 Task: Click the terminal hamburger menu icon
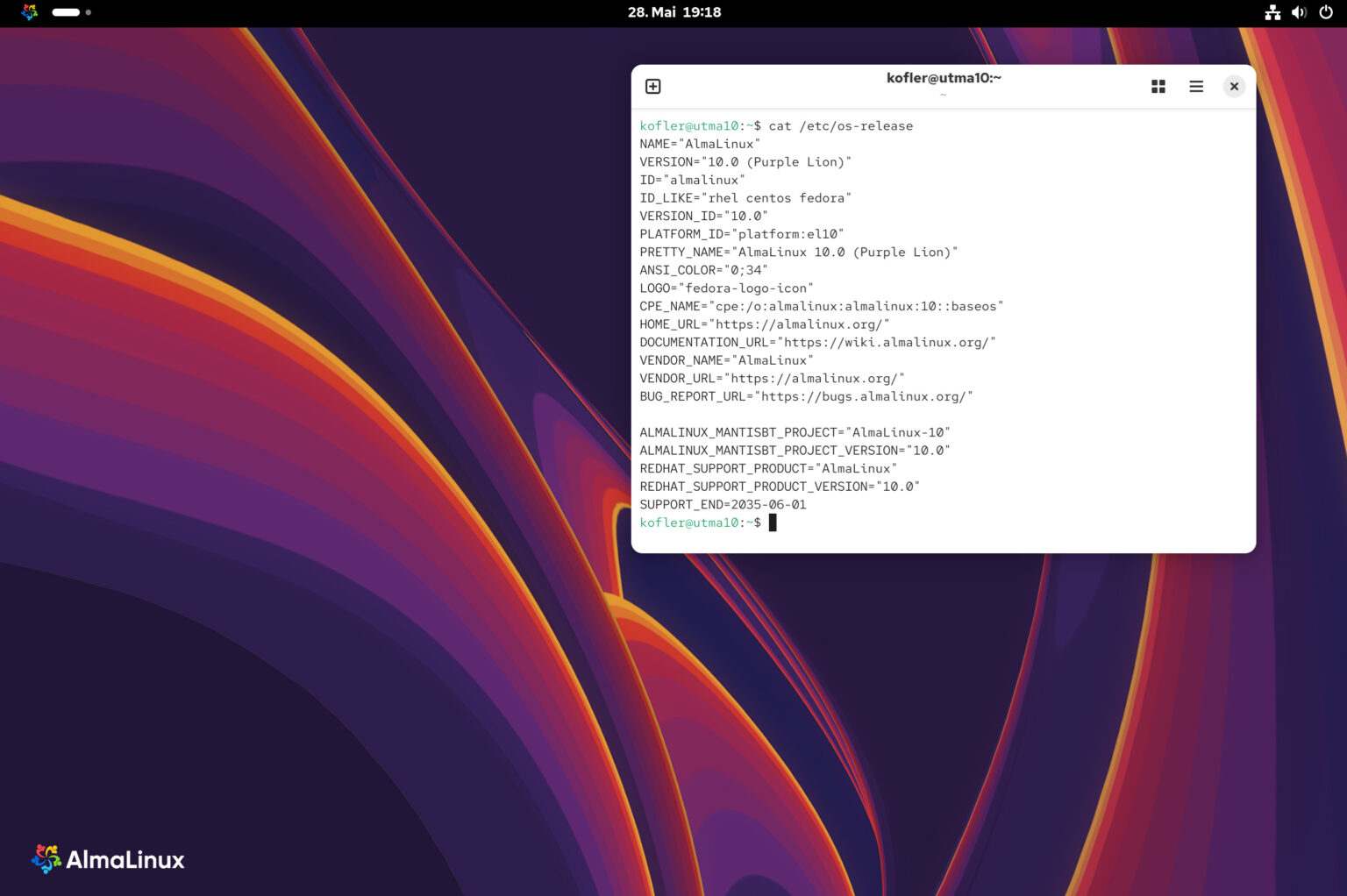(x=1195, y=86)
